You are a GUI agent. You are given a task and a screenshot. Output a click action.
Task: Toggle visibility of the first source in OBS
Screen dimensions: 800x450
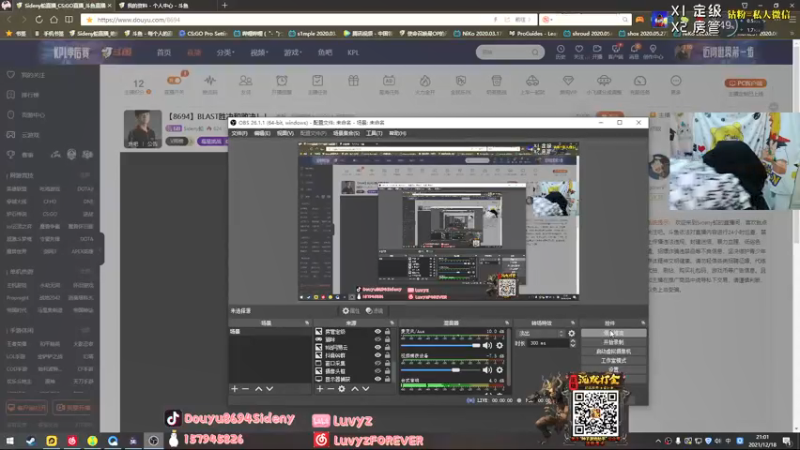coord(378,332)
